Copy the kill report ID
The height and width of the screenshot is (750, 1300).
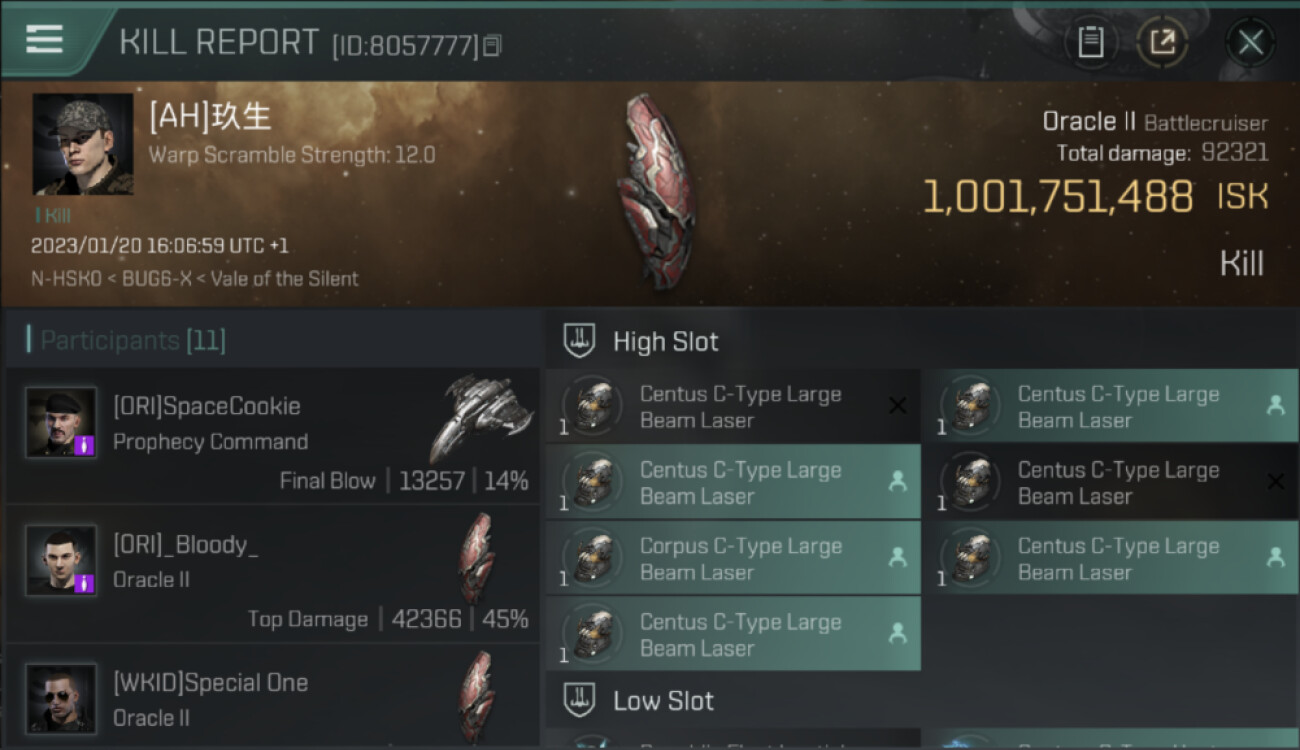(x=492, y=46)
